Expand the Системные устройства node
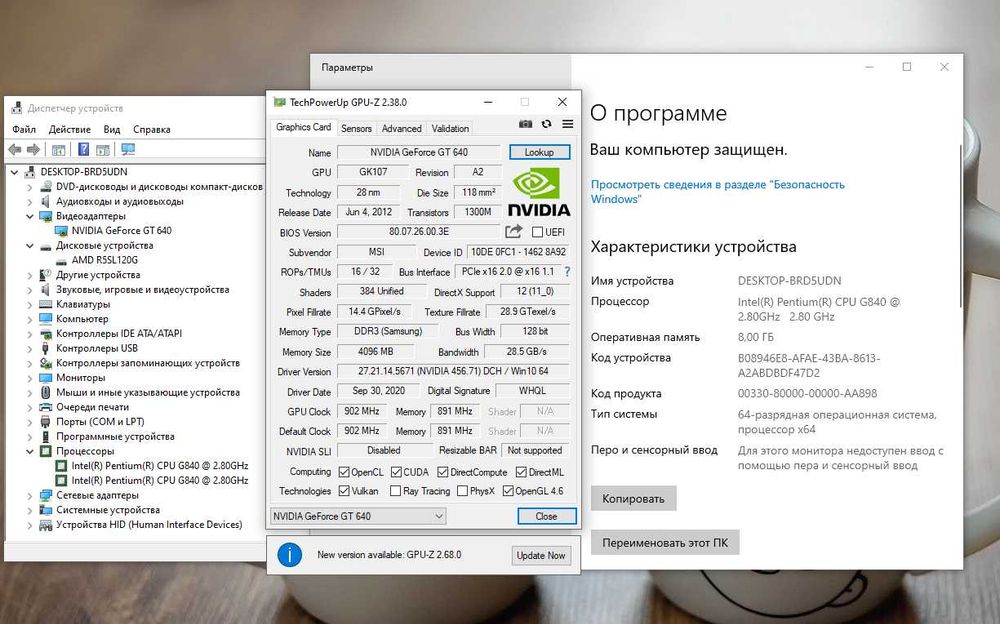1000x624 pixels. pyautogui.click(x=29, y=510)
